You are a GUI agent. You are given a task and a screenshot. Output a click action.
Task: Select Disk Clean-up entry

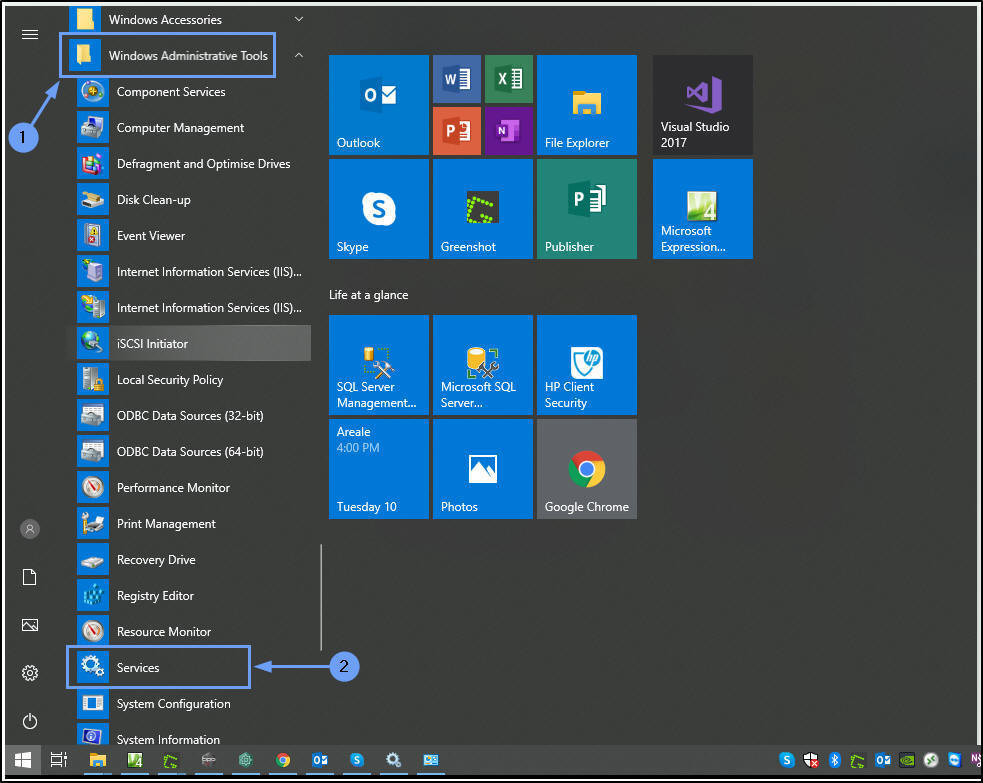pyautogui.click(x=153, y=200)
